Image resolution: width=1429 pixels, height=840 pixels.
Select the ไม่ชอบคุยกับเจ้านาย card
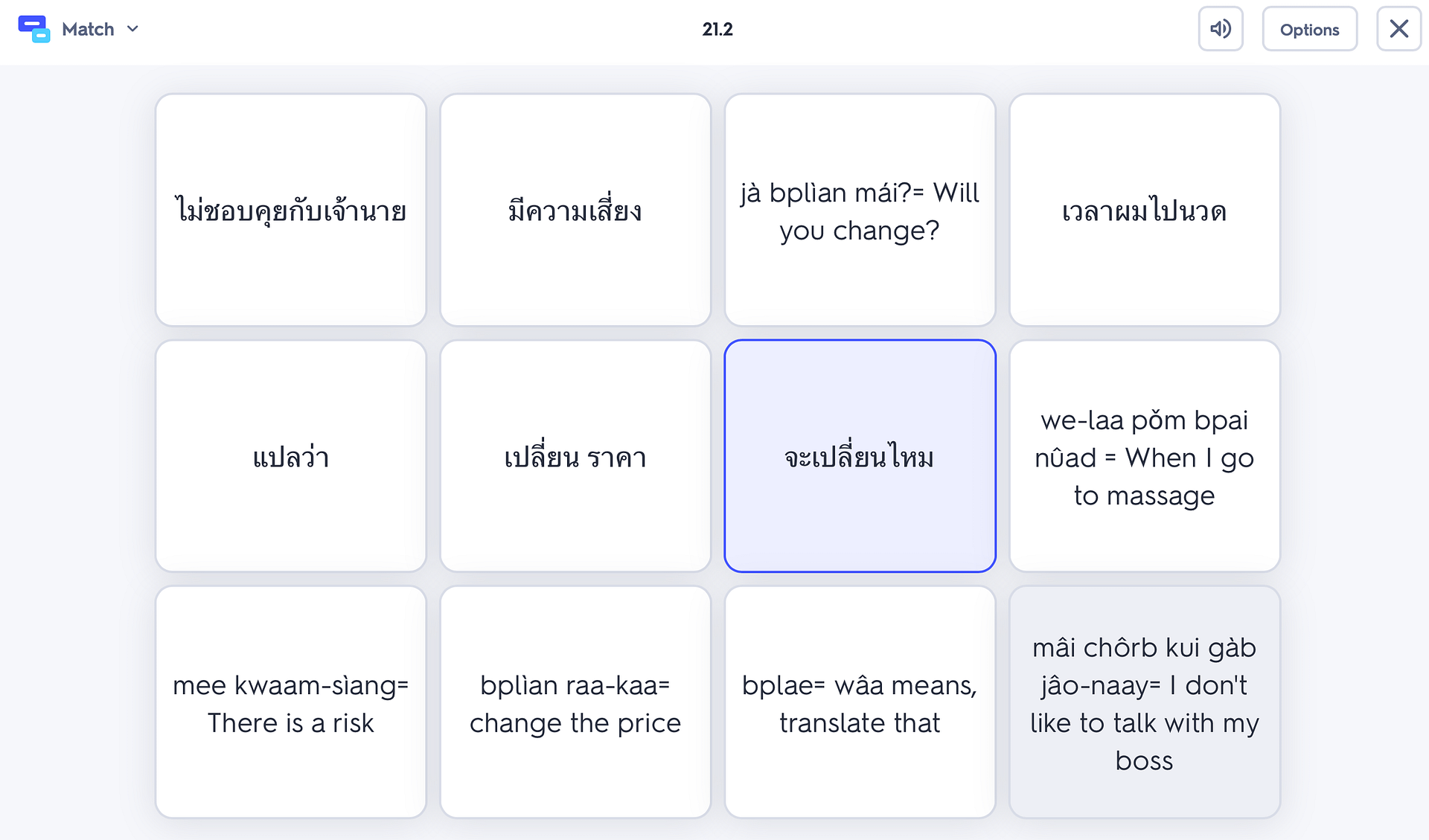(x=291, y=211)
